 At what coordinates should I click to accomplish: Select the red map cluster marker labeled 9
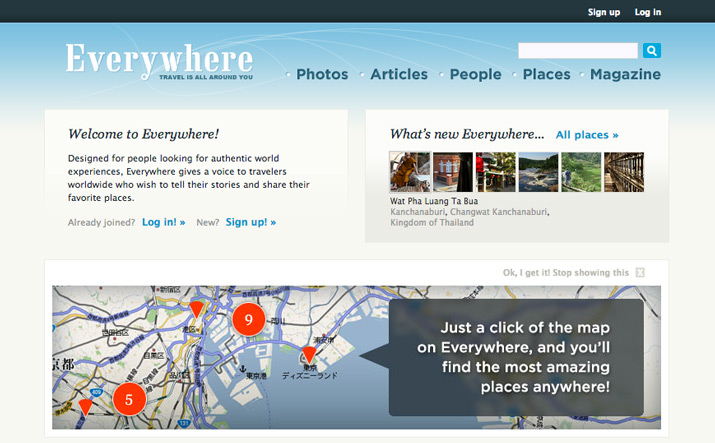(249, 319)
